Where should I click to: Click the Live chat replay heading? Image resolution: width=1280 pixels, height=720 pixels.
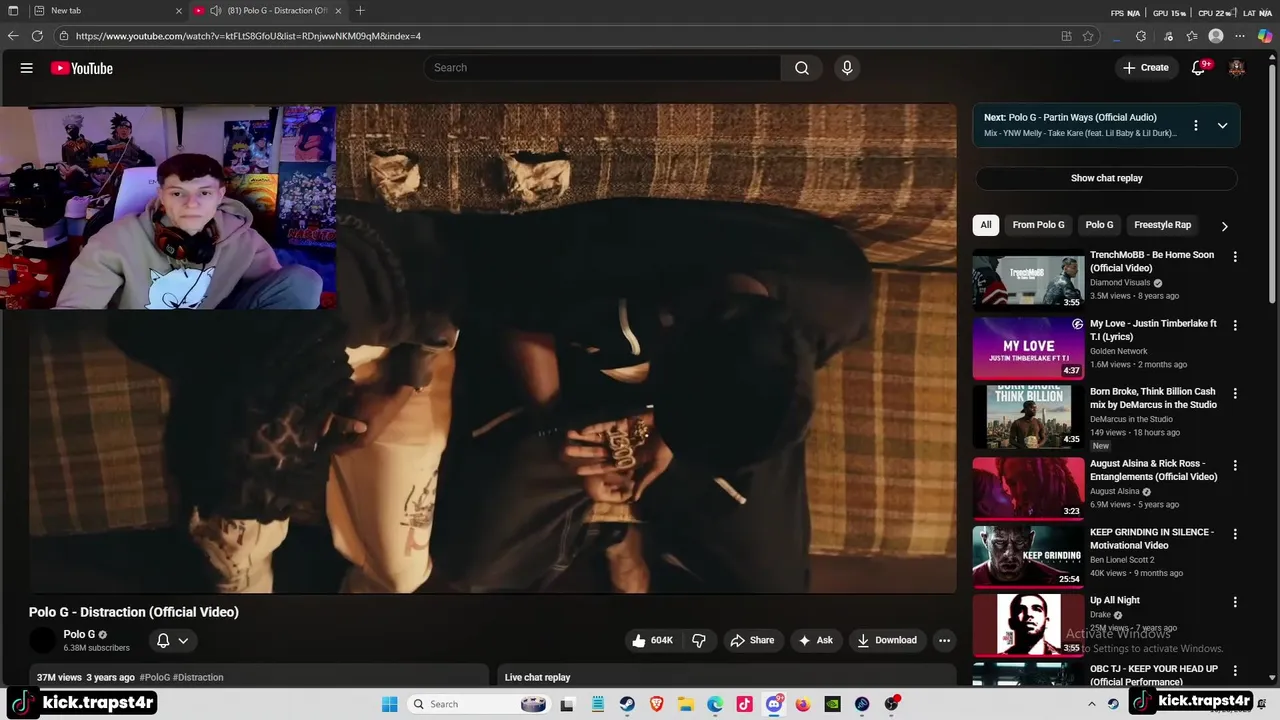[537, 677]
